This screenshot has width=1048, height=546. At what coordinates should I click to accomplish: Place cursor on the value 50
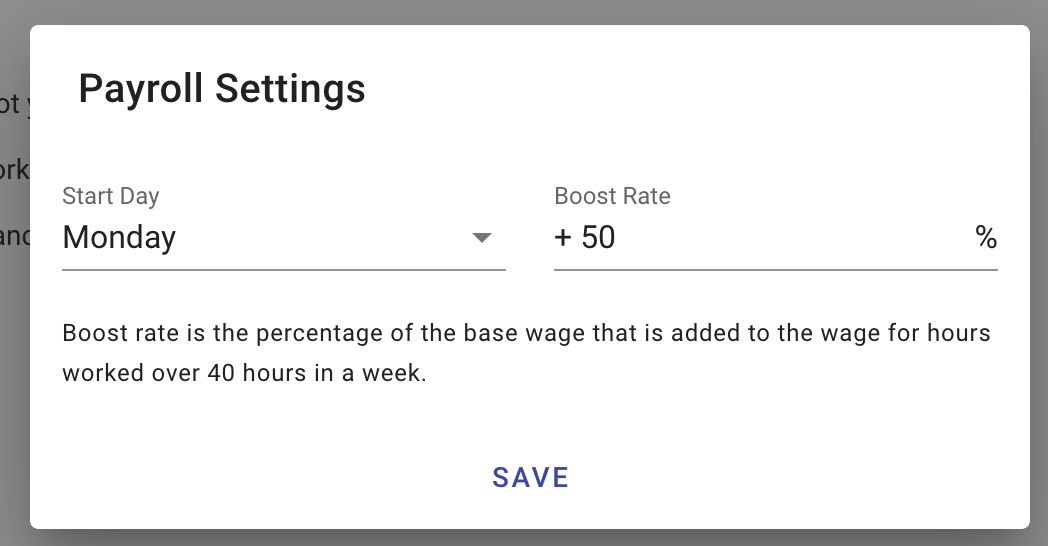[x=598, y=238]
